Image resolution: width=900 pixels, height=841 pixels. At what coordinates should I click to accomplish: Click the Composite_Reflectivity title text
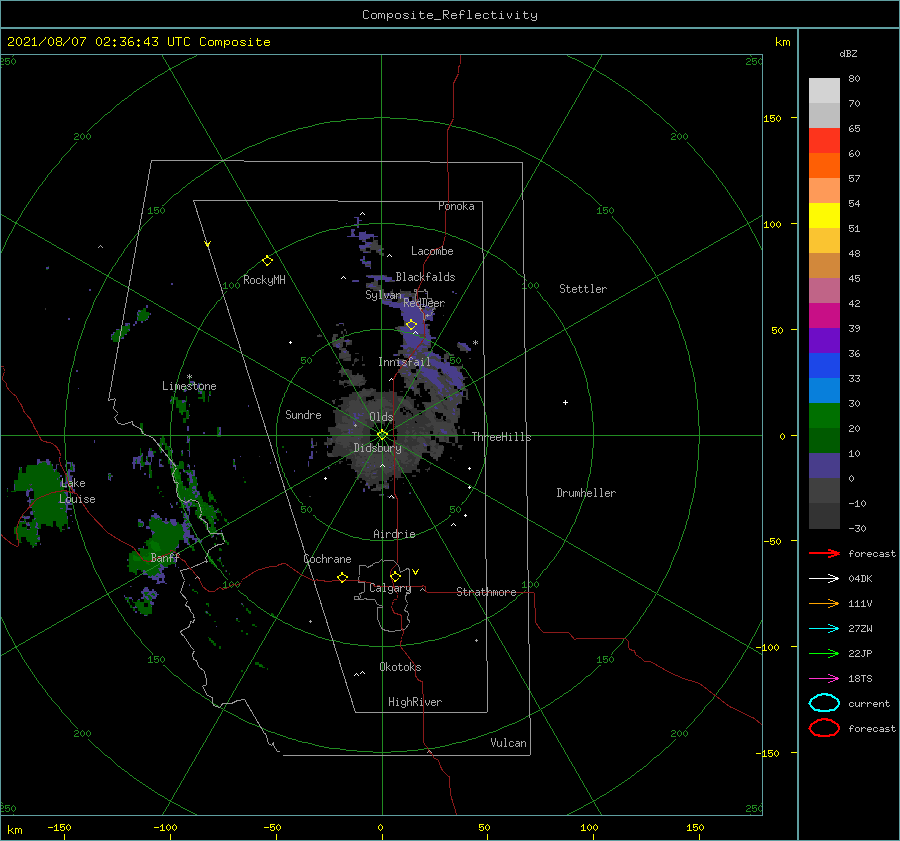tap(450, 15)
